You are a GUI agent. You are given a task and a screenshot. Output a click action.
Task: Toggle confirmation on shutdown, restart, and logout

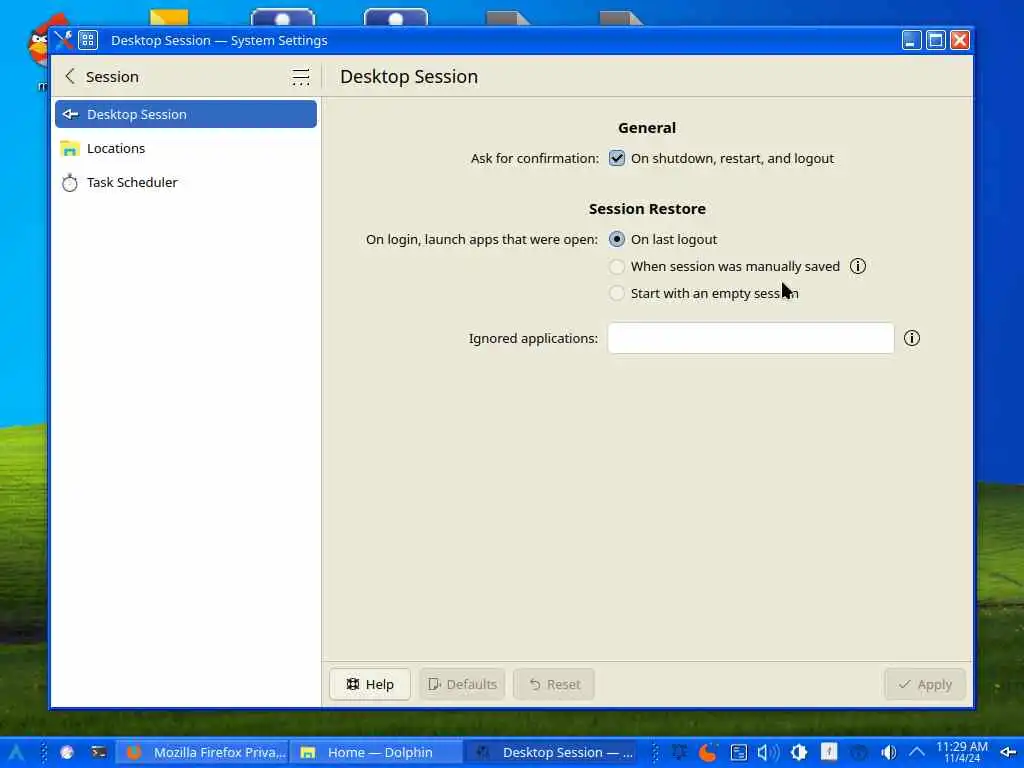[x=616, y=159]
